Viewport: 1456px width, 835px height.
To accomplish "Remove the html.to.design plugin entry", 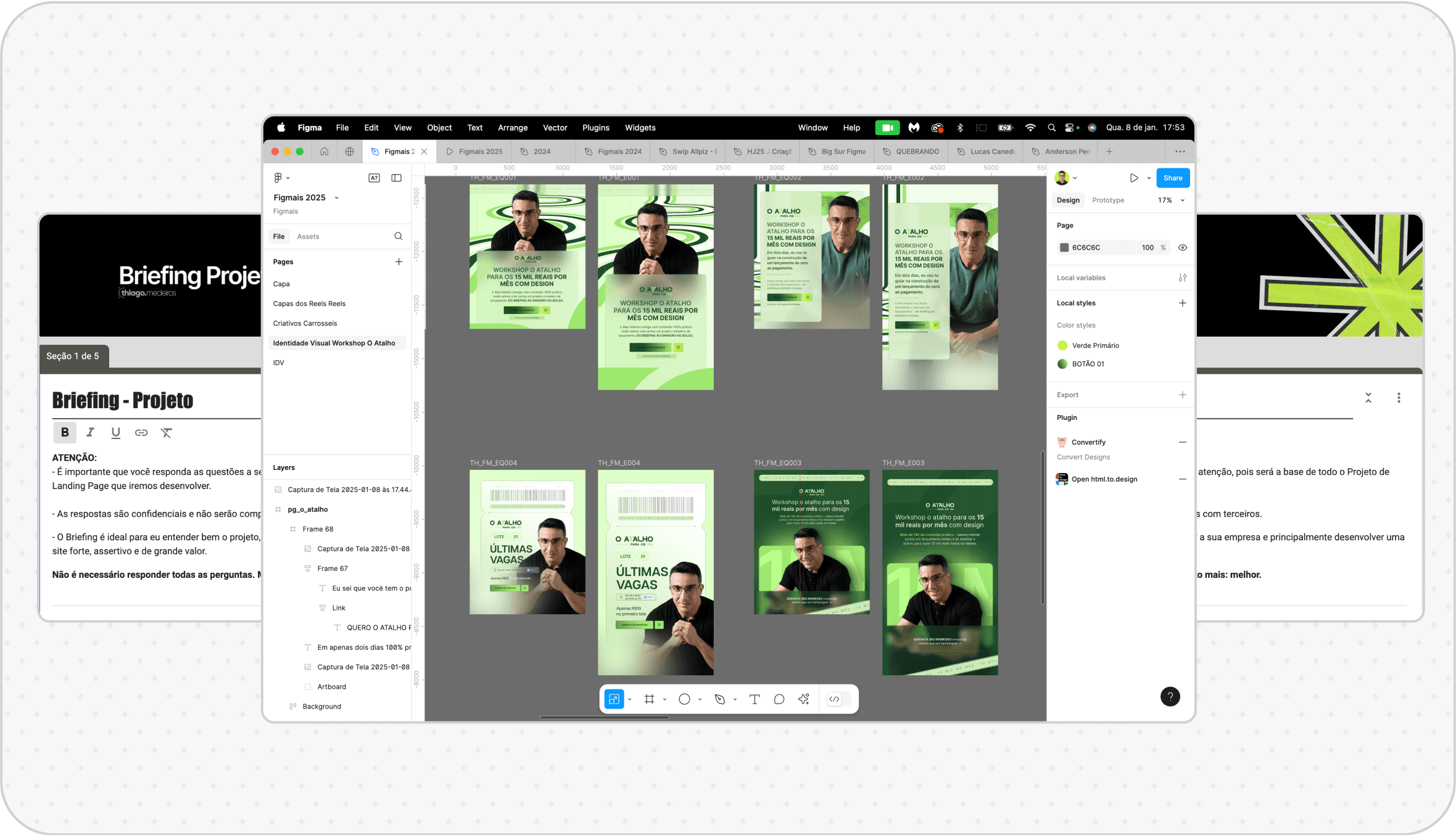I will coord(1183,479).
